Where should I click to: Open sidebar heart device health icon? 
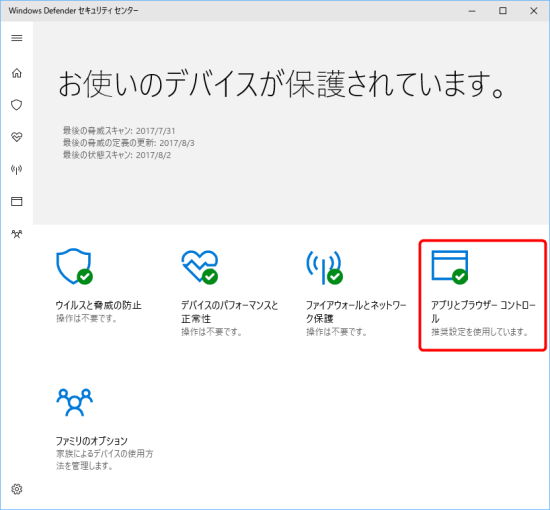point(16,137)
